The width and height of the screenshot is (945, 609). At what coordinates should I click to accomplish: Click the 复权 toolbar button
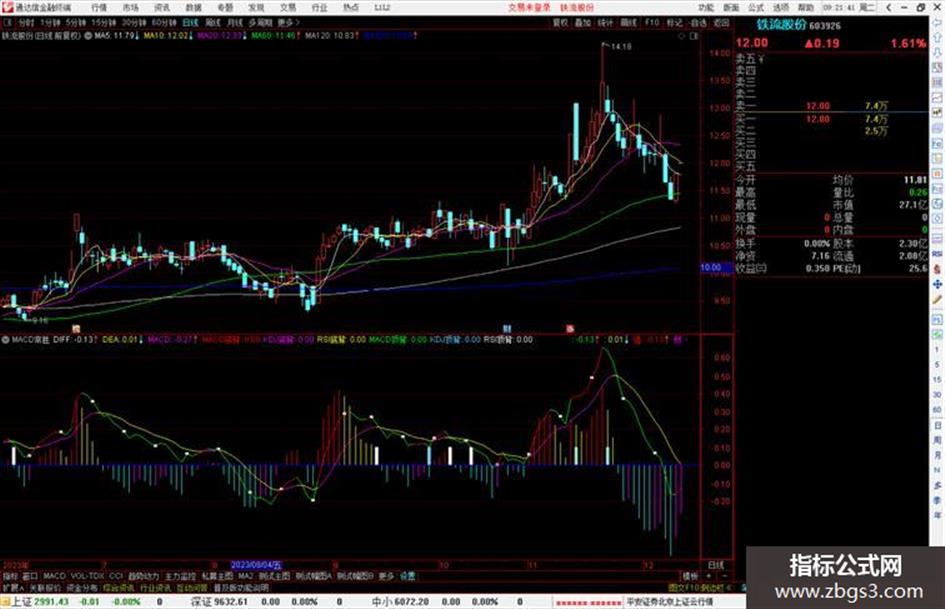pos(560,23)
